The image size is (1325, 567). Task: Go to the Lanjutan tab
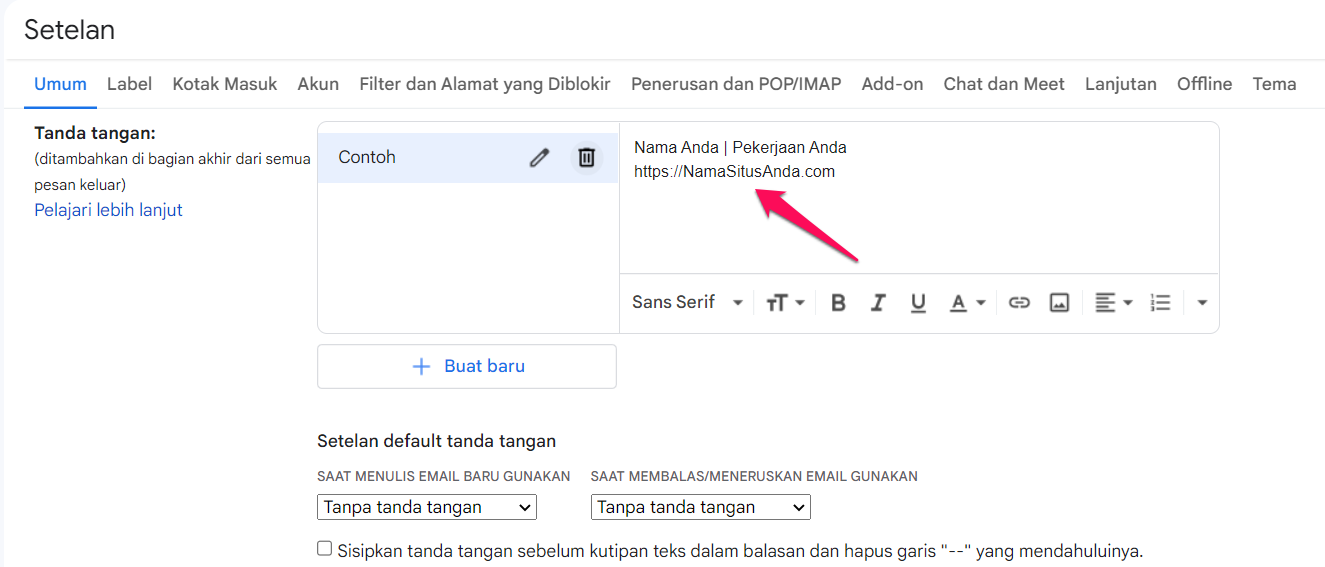point(1121,84)
